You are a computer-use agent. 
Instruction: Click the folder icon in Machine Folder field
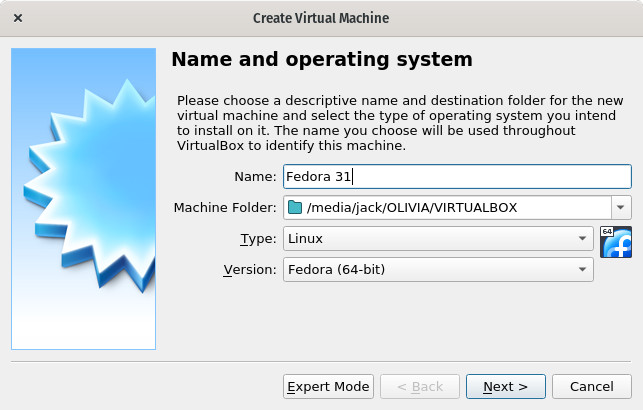tap(295, 207)
